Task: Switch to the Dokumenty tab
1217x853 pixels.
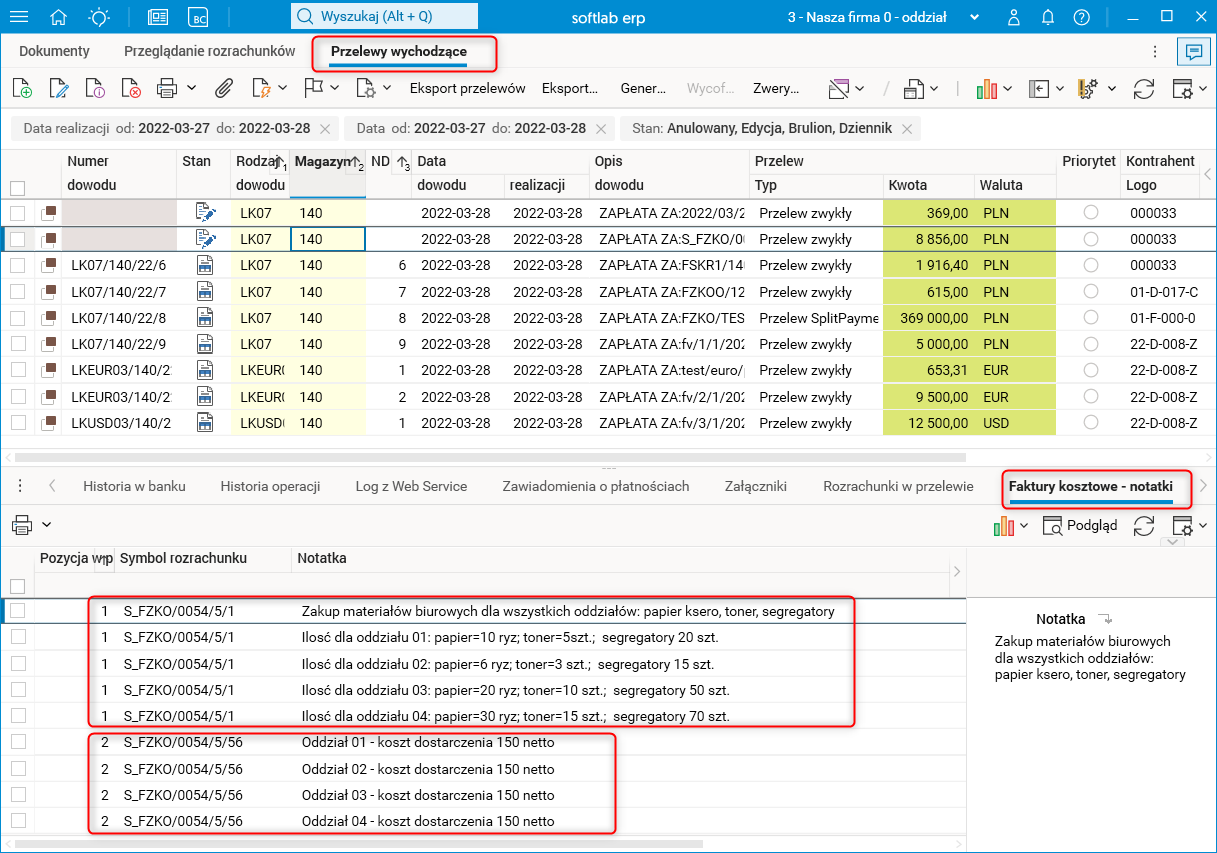Action: [x=54, y=51]
